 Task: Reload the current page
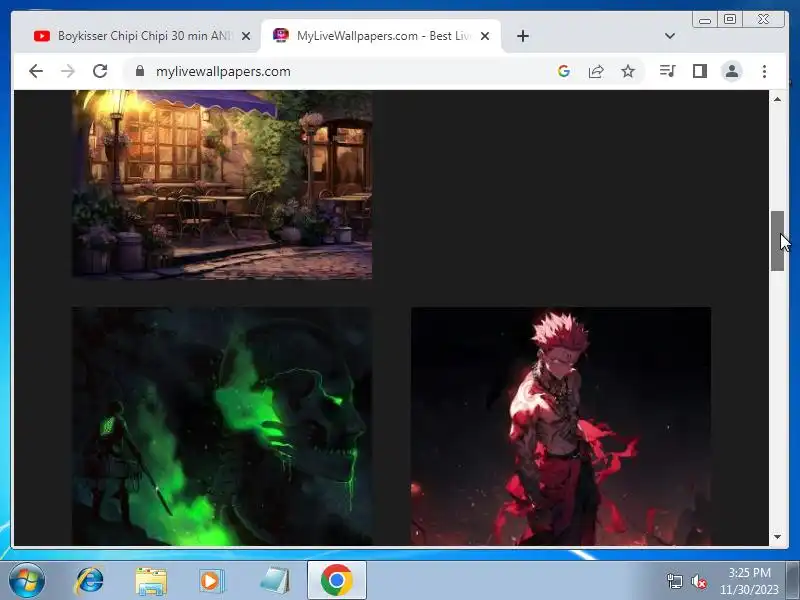(x=100, y=71)
